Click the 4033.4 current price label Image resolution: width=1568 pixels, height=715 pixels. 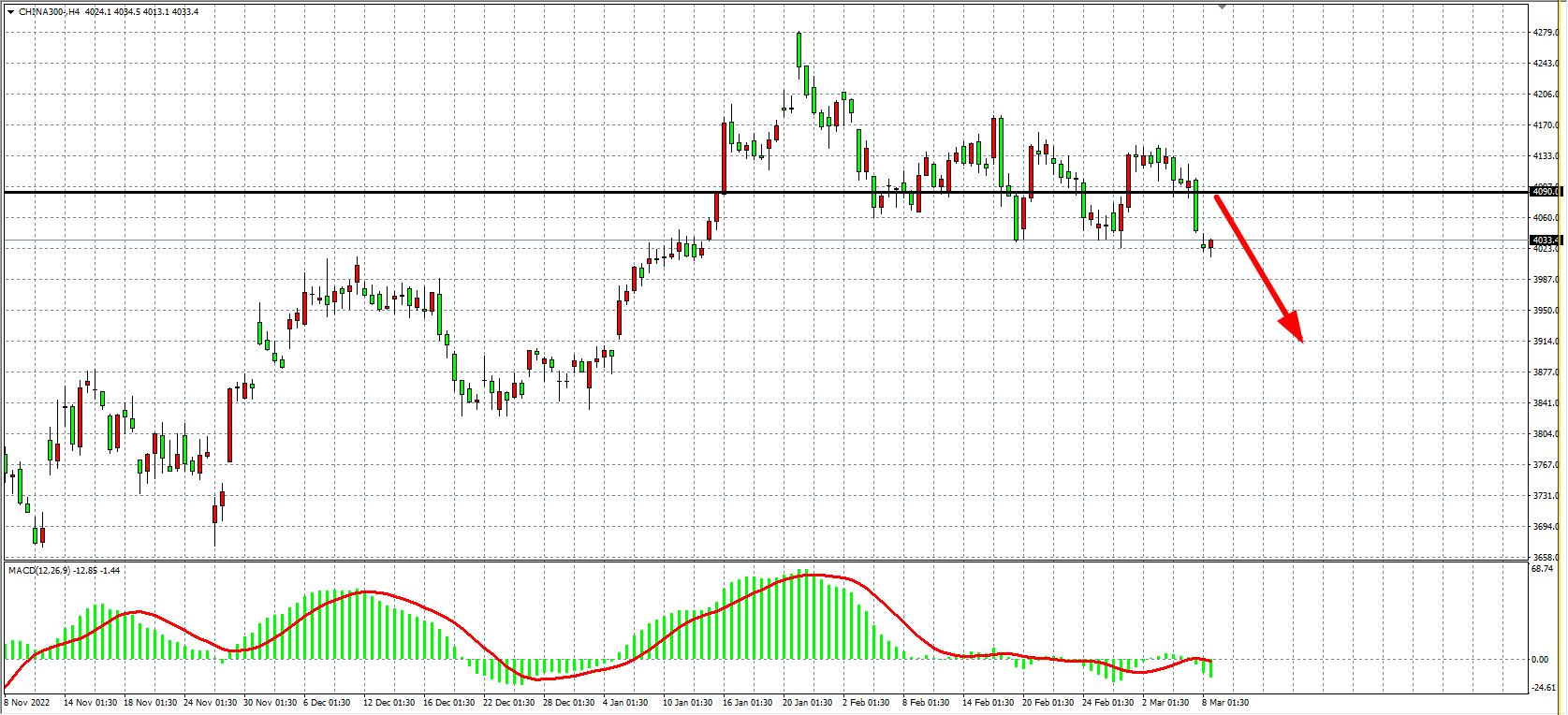1545,241
